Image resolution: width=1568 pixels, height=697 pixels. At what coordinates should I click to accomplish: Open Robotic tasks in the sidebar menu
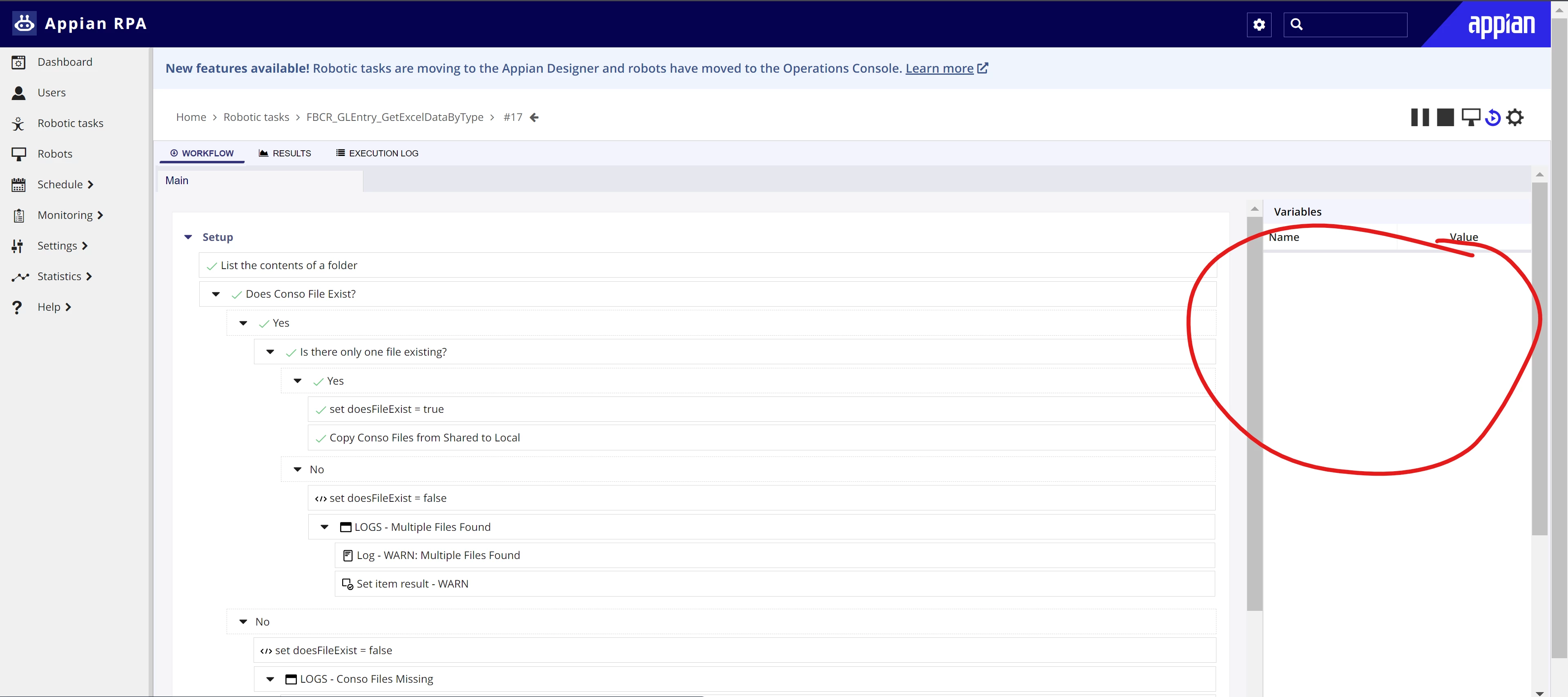pos(71,124)
